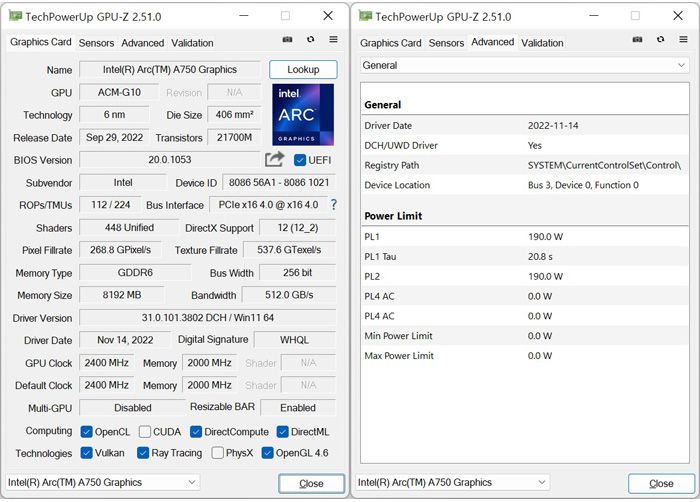Expand the General category dropdown
This screenshot has width=700, height=502.
[x=524, y=65]
